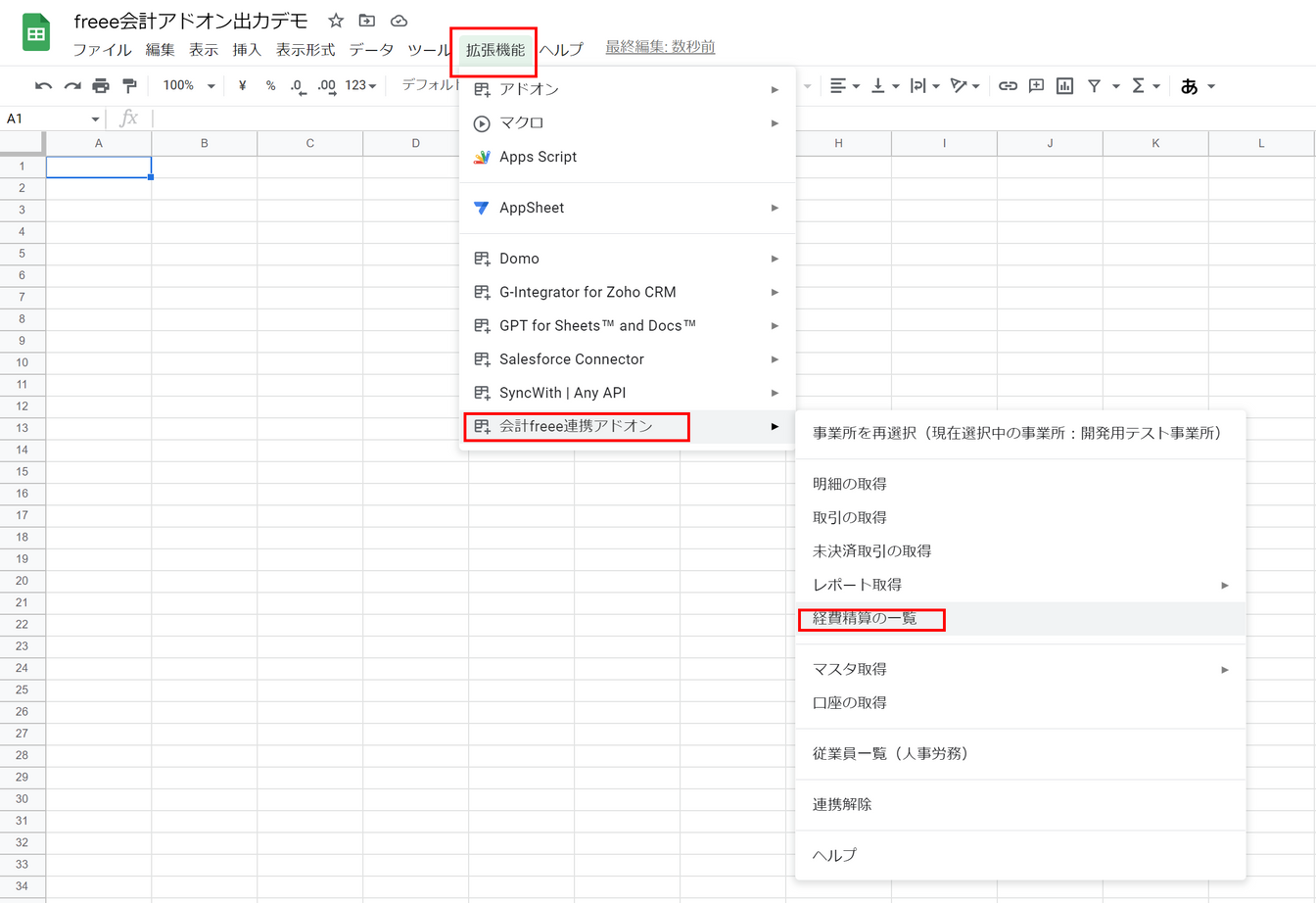Choose 明細の取得
This screenshot has width=1316, height=903.
1020,484
